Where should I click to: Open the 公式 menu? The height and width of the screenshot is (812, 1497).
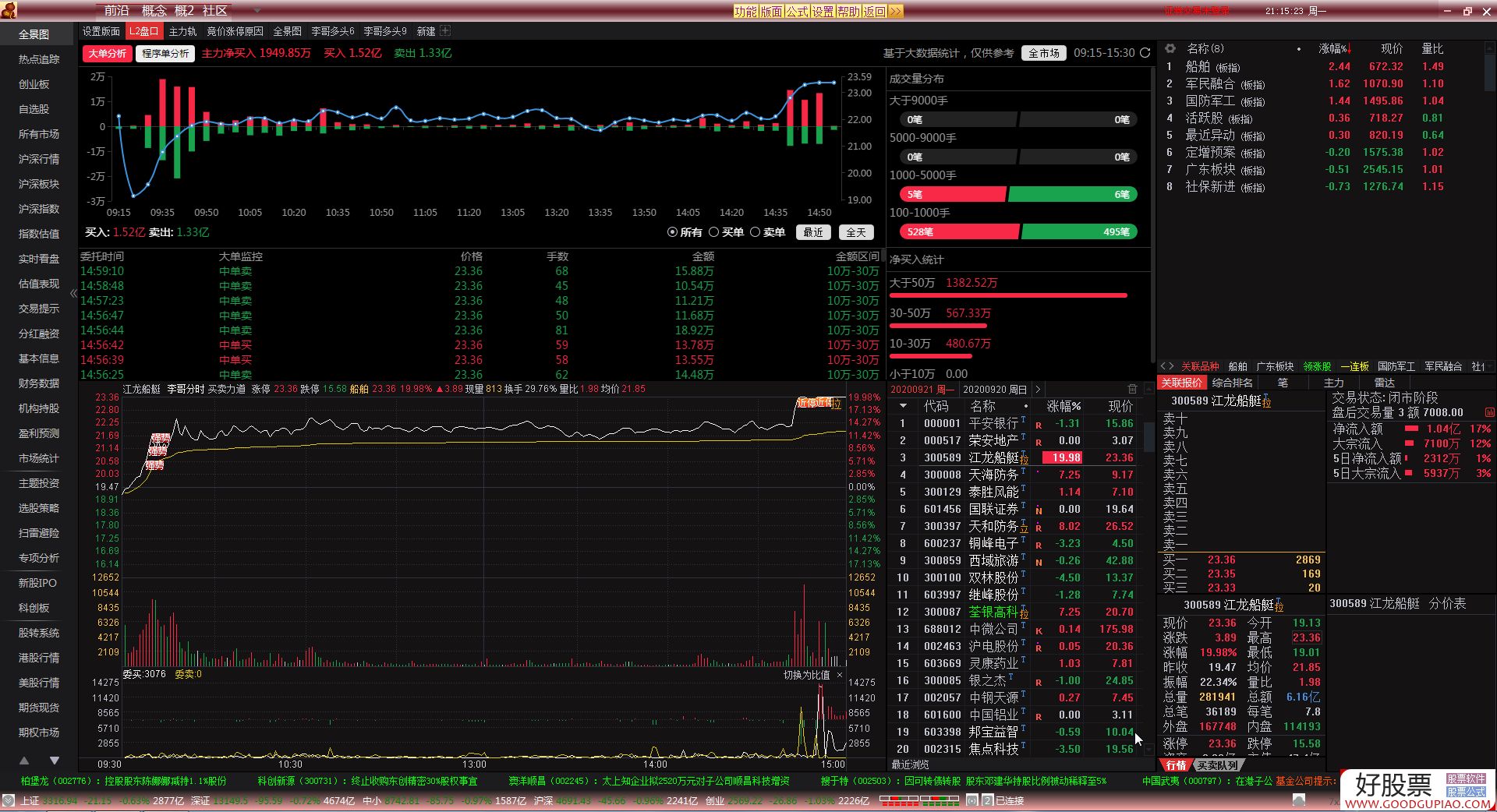pos(797,11)
